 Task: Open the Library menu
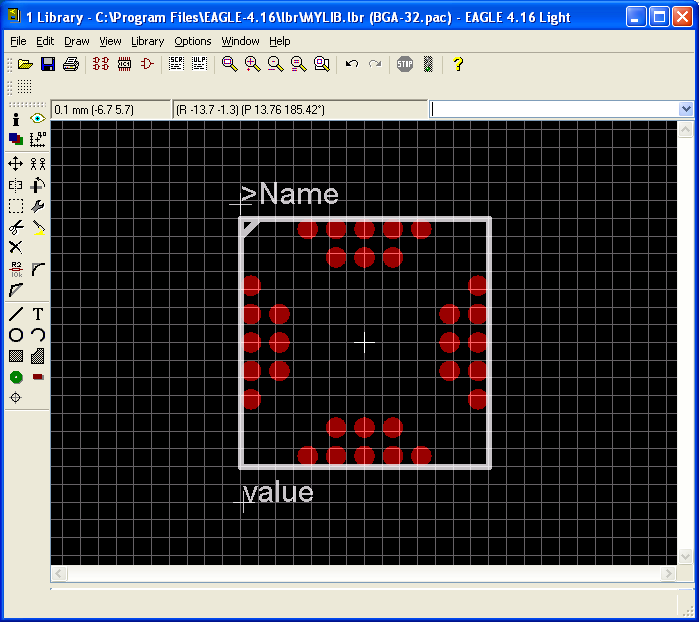(148, 41)
